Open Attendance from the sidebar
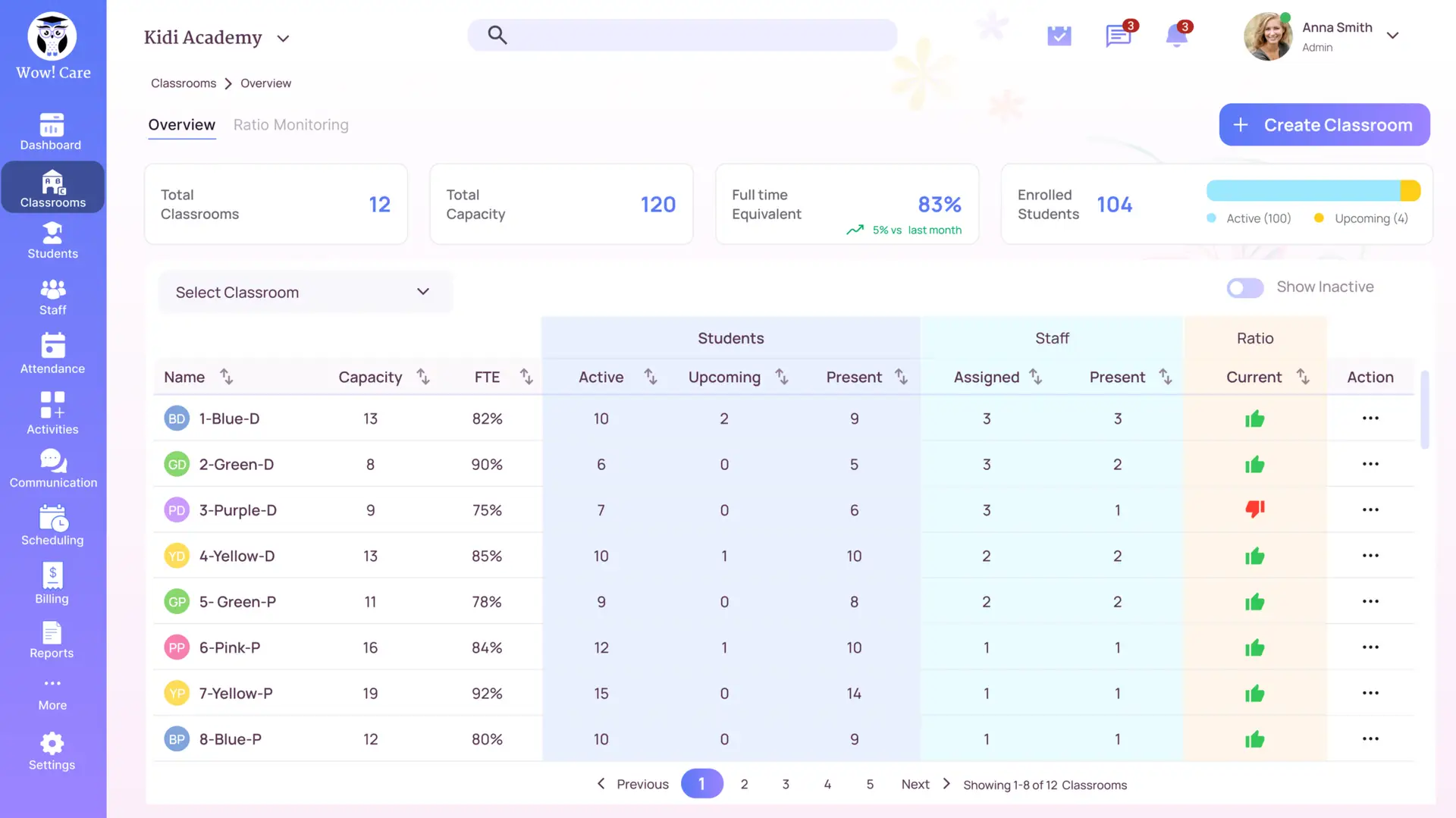 point(52,353)
